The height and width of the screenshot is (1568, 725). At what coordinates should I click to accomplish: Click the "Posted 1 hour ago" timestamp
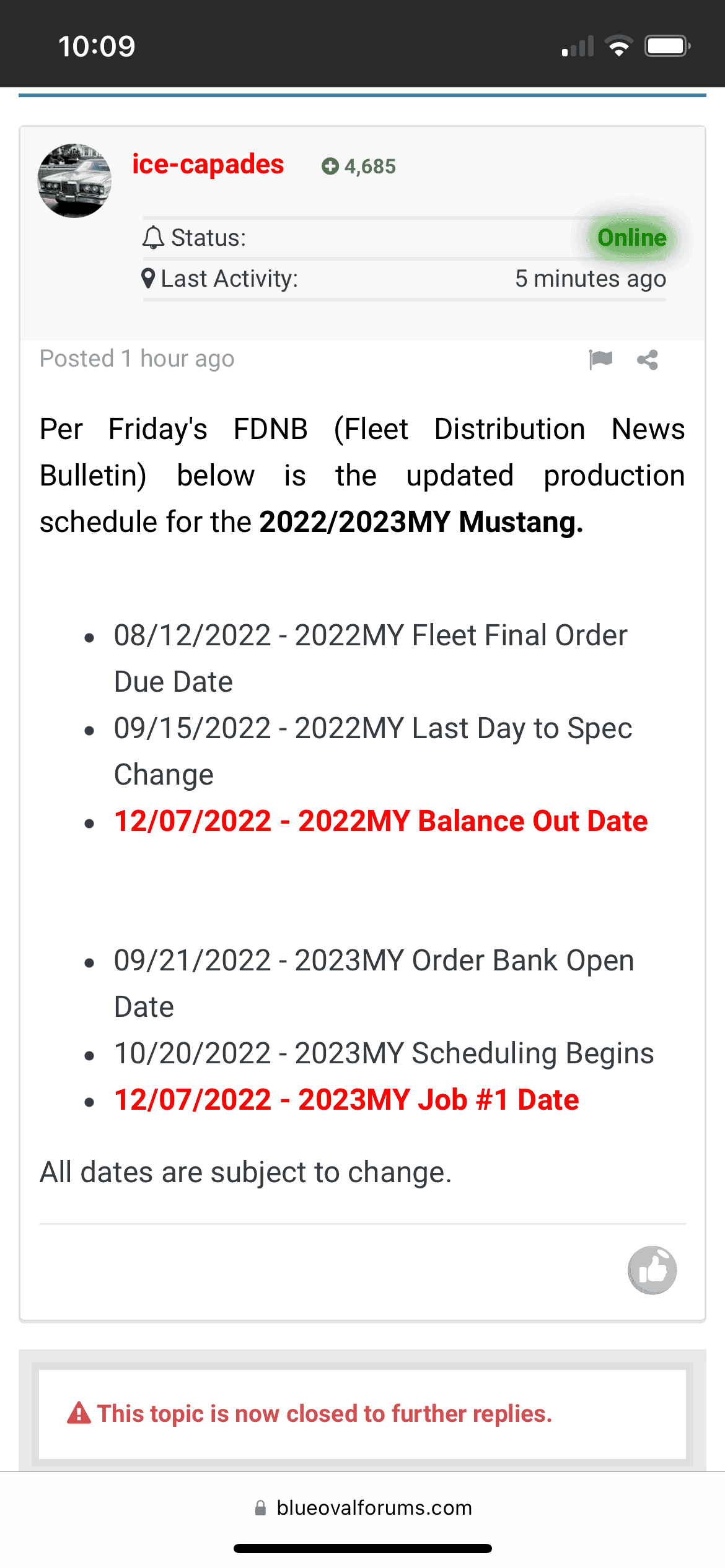[137, 359]
